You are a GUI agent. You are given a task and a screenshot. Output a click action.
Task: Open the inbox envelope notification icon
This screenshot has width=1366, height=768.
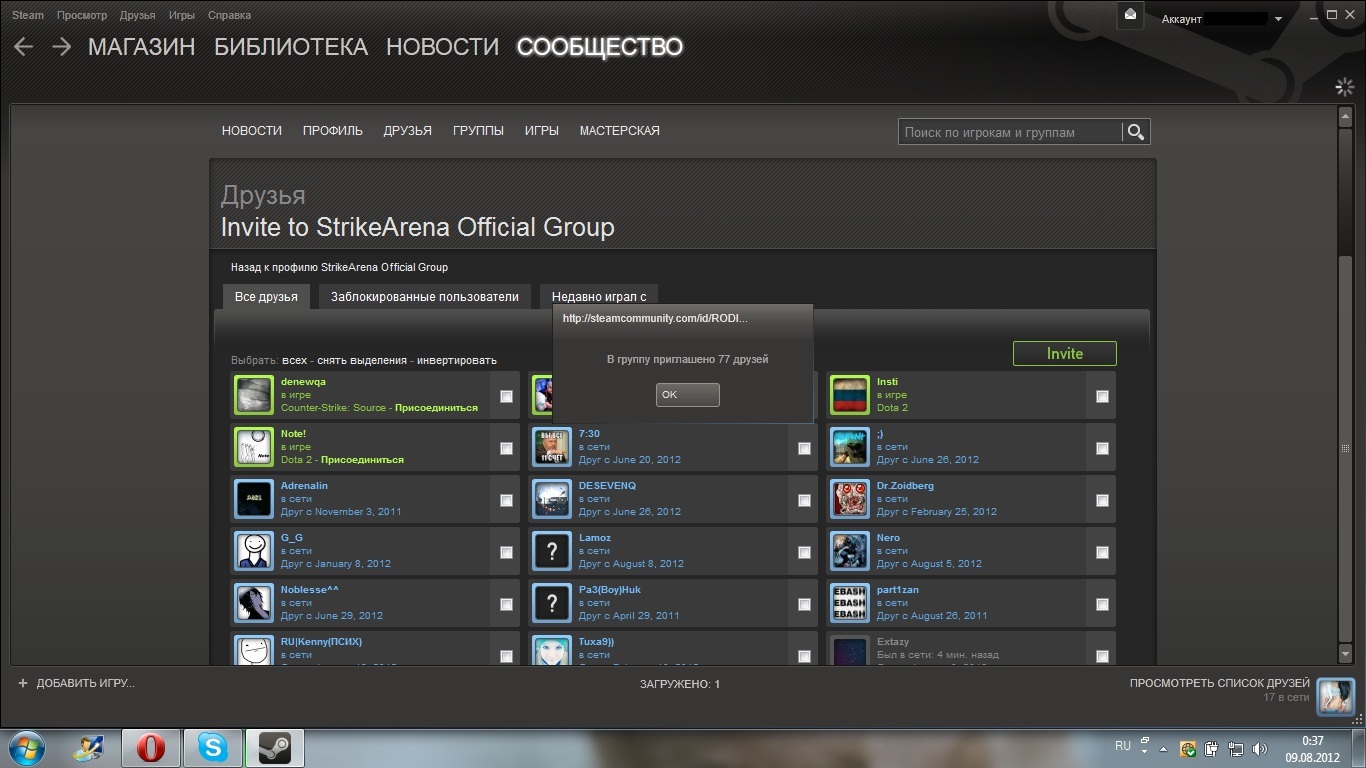point(1130,15)
